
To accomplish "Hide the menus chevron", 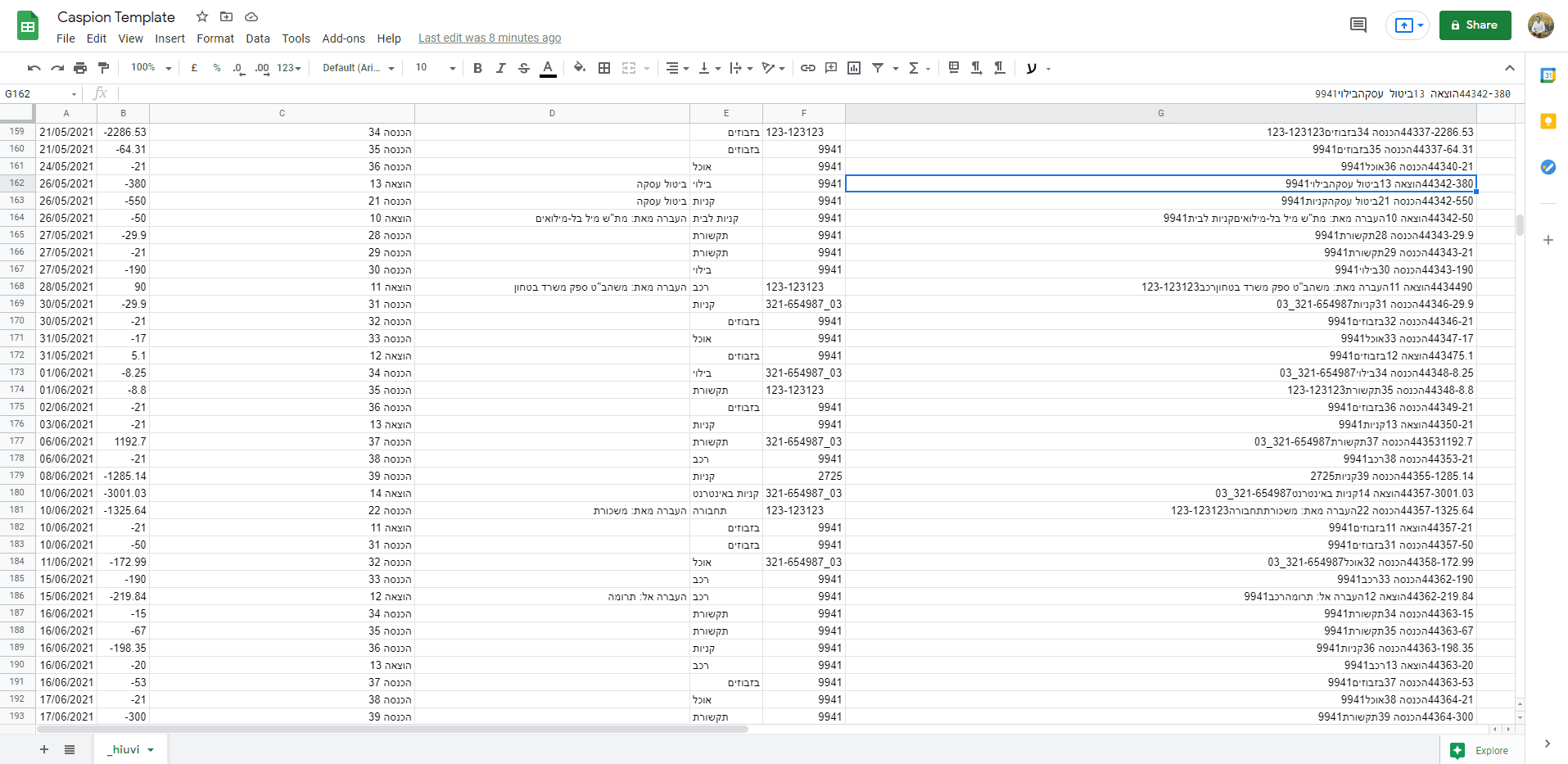I will 1510,68.
